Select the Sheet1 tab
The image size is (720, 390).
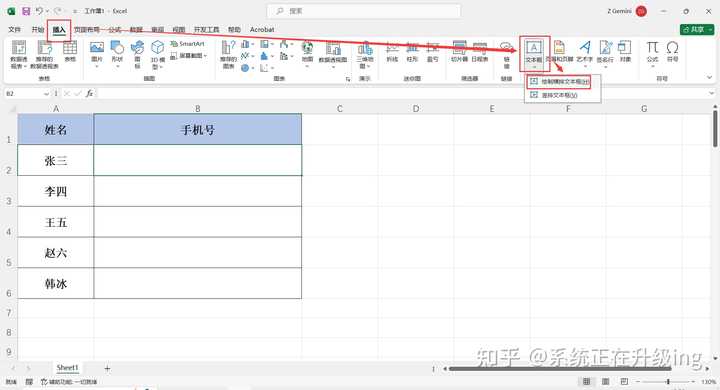(x=68, y=367)
